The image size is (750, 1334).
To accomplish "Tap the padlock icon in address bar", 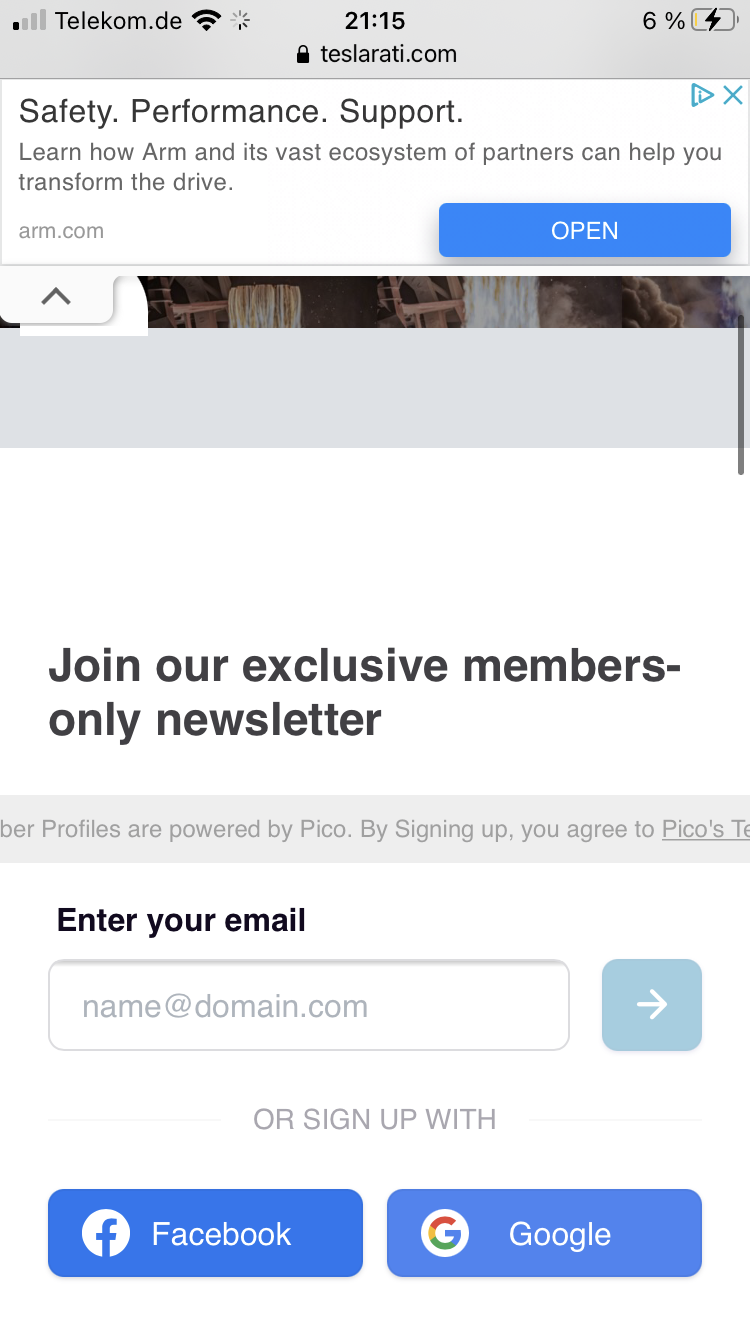I will (304, 55).
